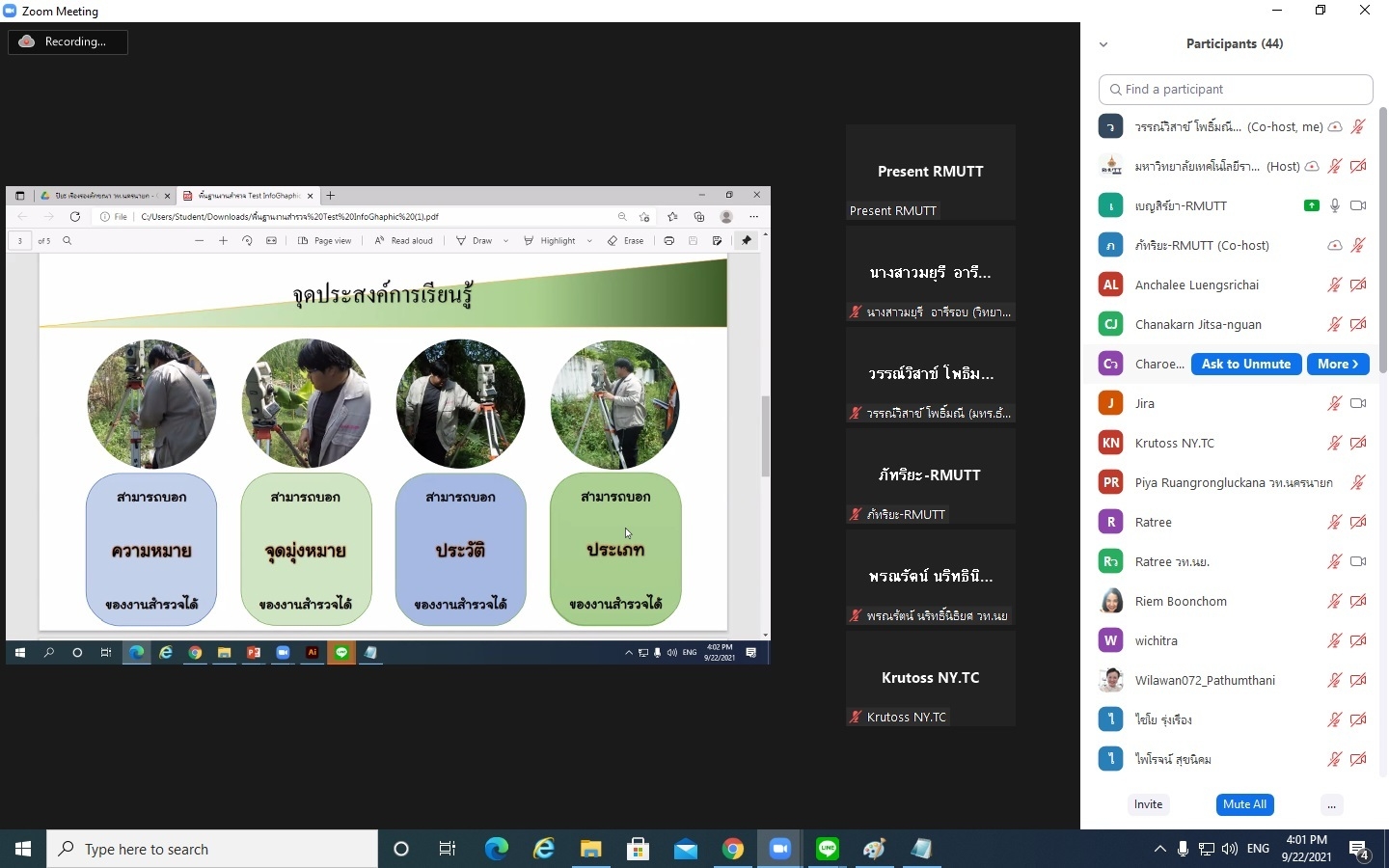Click the Riem Boonchom profile photo avatar

(1111, 601)
